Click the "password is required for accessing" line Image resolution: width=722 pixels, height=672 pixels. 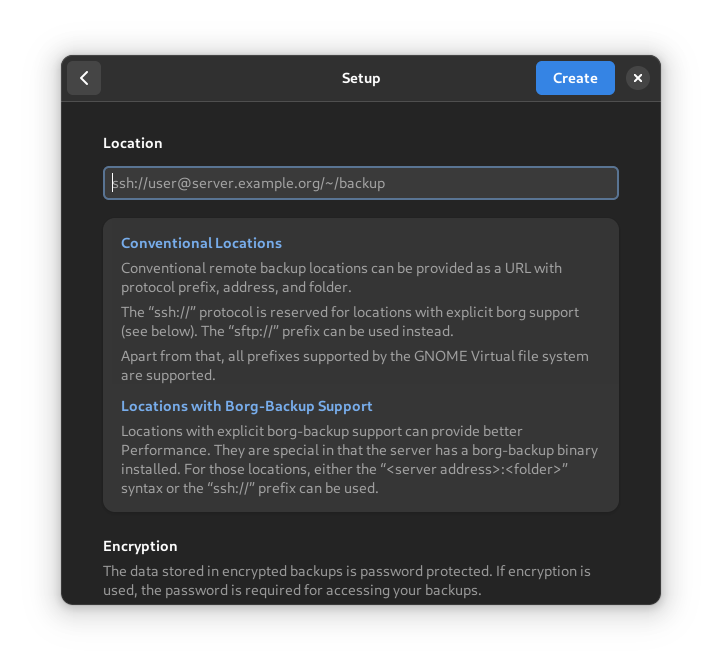point(300,590)
